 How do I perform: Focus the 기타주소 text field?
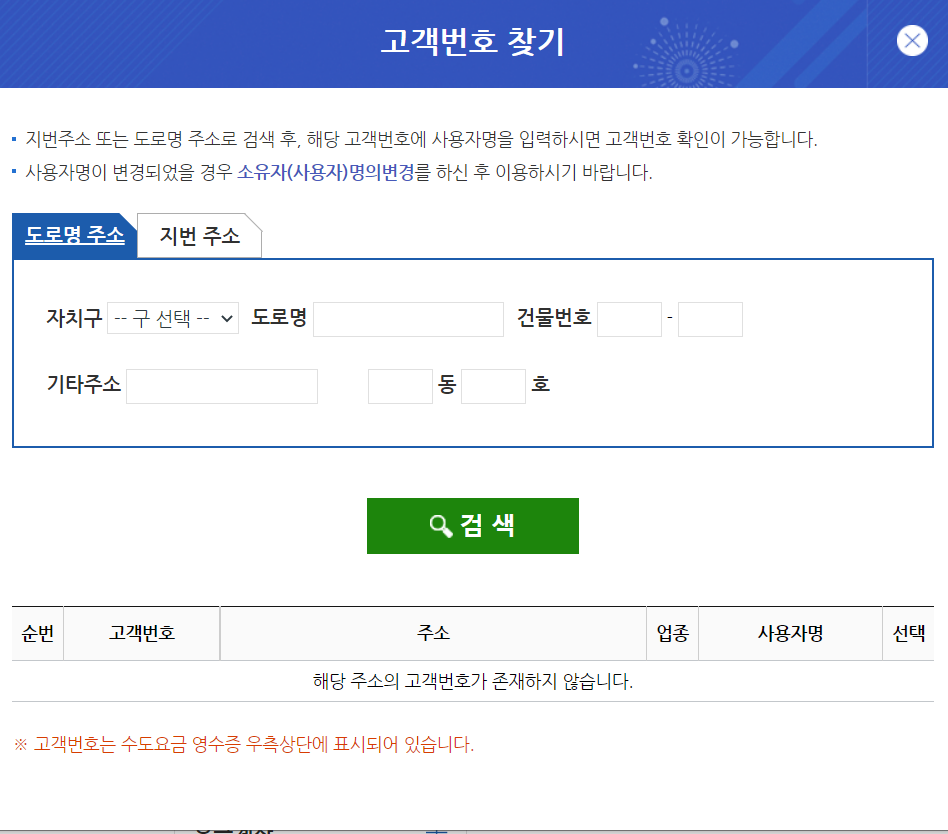click(x=222, y=386)
